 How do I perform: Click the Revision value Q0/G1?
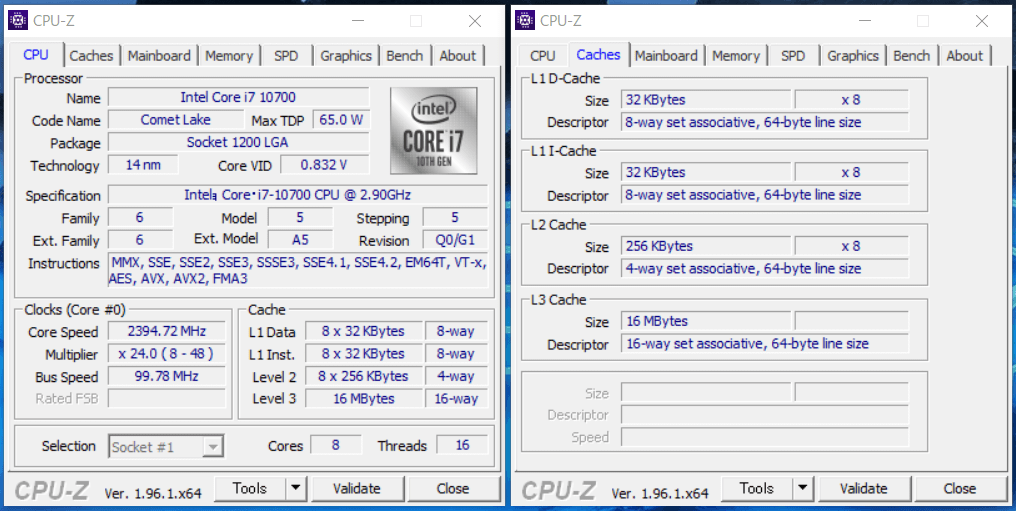pyautogui.click(x=455, y=240)
